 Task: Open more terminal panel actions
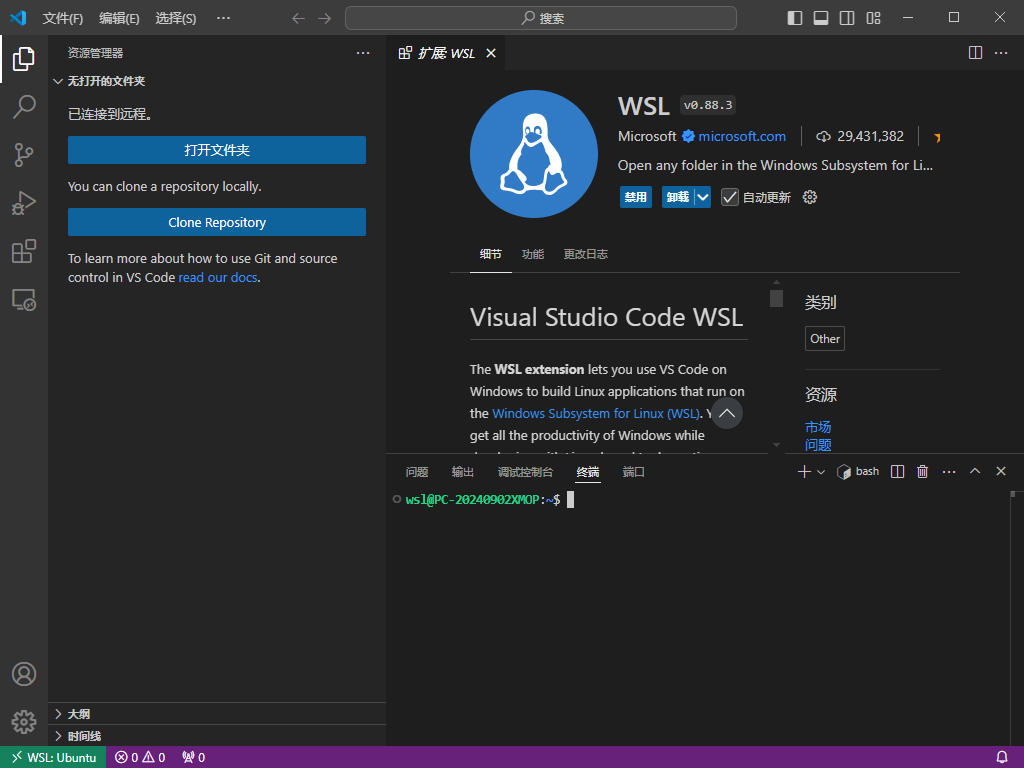click(949, 472)
